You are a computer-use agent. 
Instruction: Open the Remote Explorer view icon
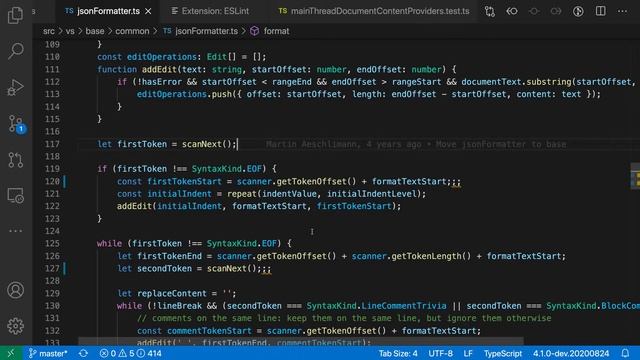[16, 196]
